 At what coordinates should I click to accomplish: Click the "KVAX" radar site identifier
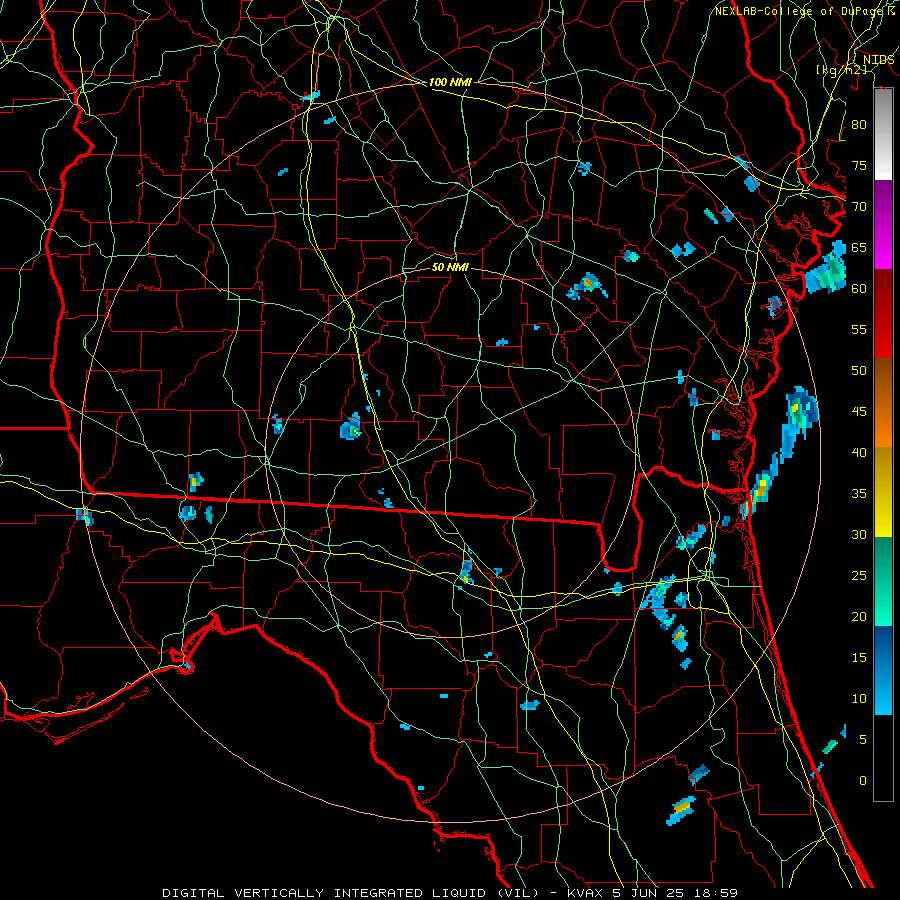tap(585, 893)
